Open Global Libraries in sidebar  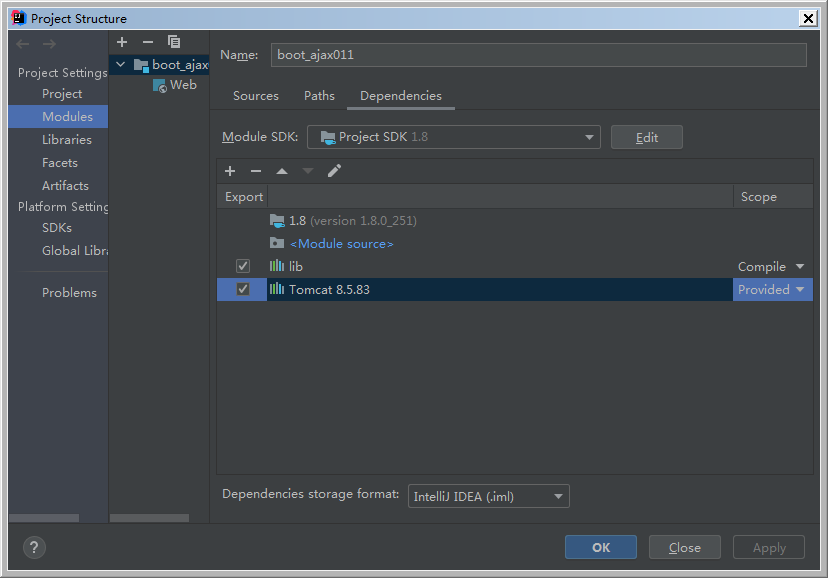(x=74, y=251)
